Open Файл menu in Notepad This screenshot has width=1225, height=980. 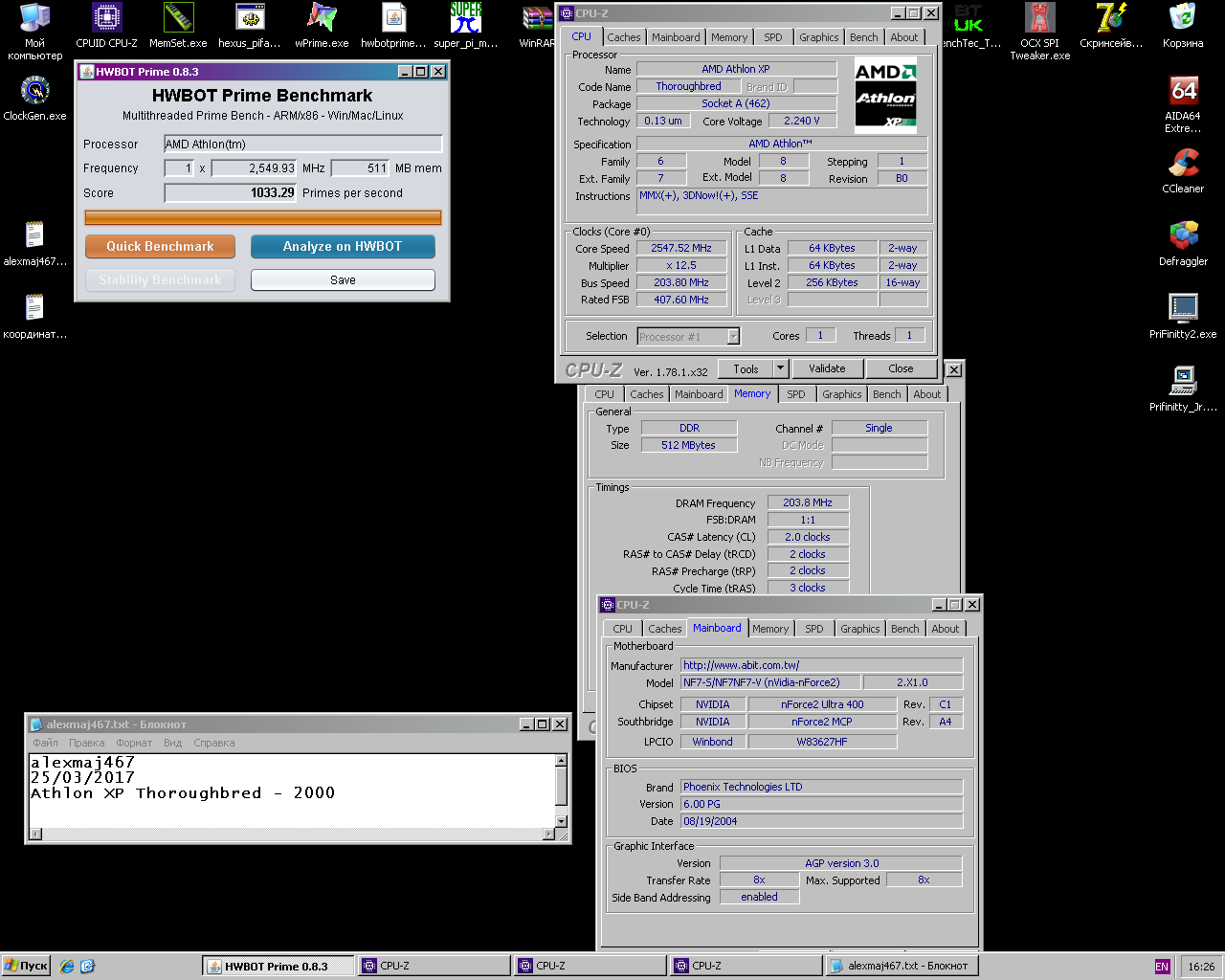coord(45,743)
